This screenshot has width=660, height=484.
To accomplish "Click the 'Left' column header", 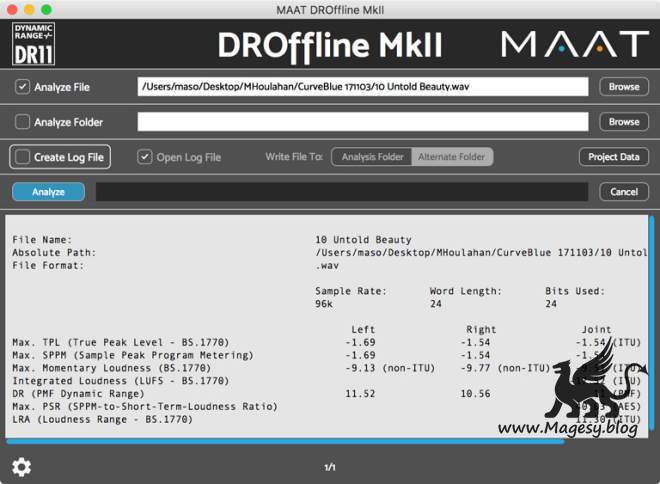I will [363, 330].
